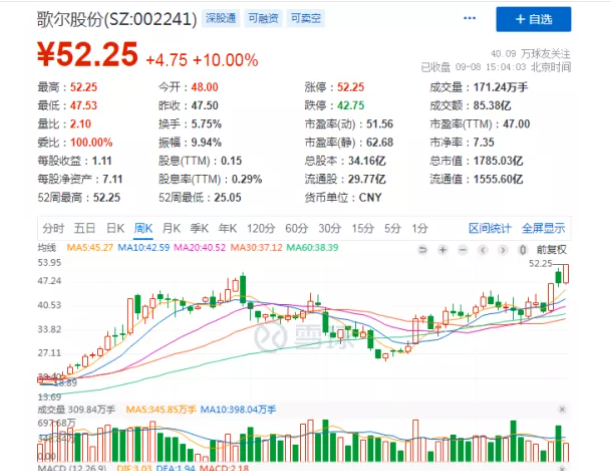Viewport: 611px width, 471px height.
Task: Open the three-dot more options menu
Action: (x=469, y=18)
